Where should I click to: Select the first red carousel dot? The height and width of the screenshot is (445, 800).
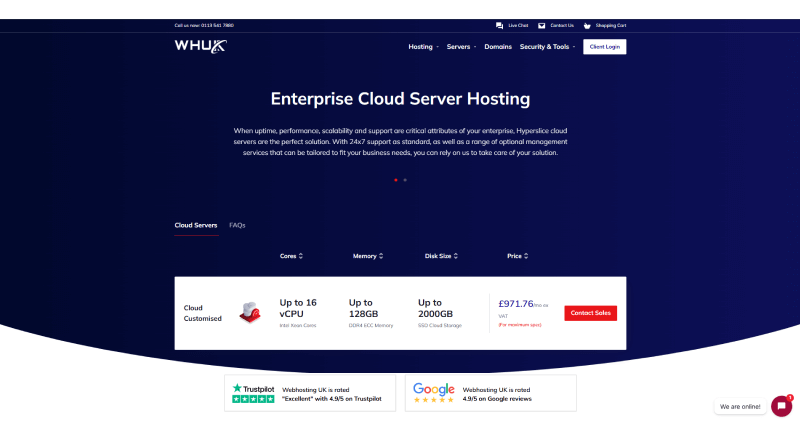396,180
